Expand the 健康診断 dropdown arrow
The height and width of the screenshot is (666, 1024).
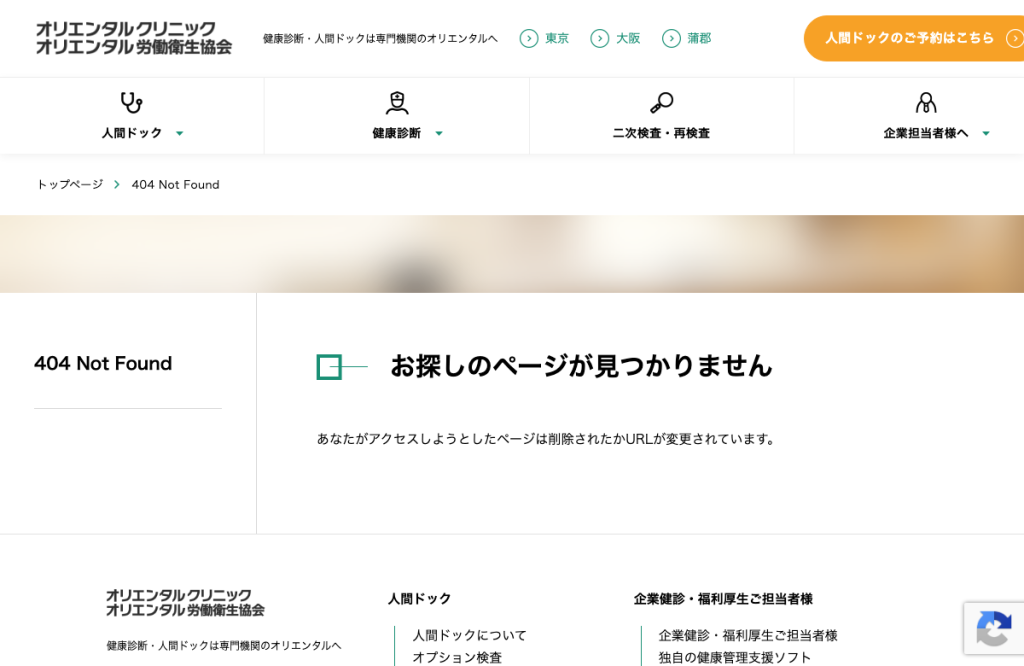[439, 133]
